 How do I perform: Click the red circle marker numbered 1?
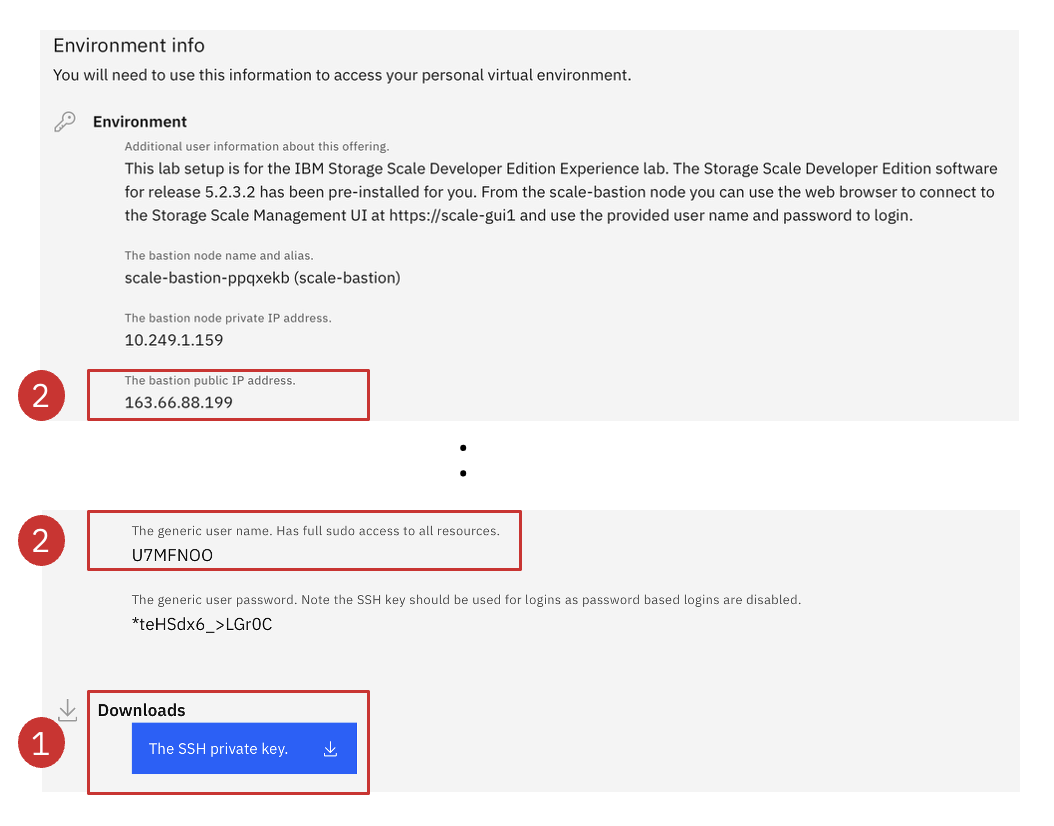41,744
